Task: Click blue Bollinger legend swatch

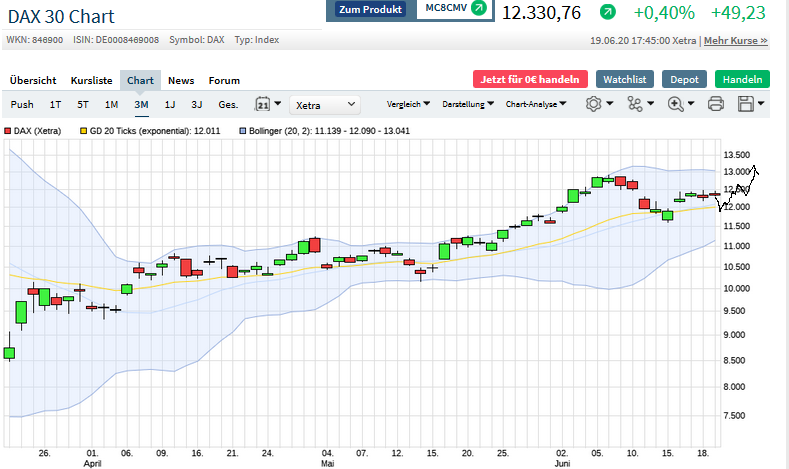Action: pyautogui.click(x=243, y=131)
